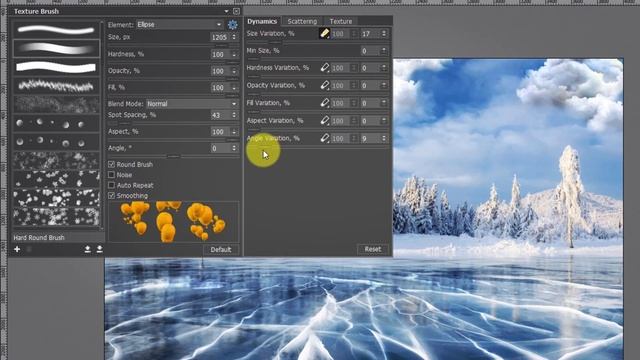640x360 pixels.
Task: Open the Blend Mode Normal dropdown
Action: click(192, 104)
